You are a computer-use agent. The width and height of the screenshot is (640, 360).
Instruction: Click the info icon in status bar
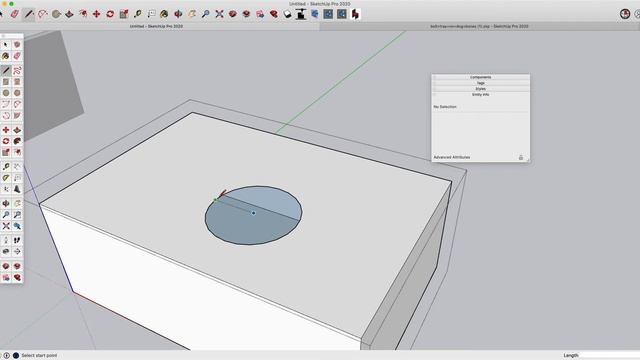coord(7,356)
